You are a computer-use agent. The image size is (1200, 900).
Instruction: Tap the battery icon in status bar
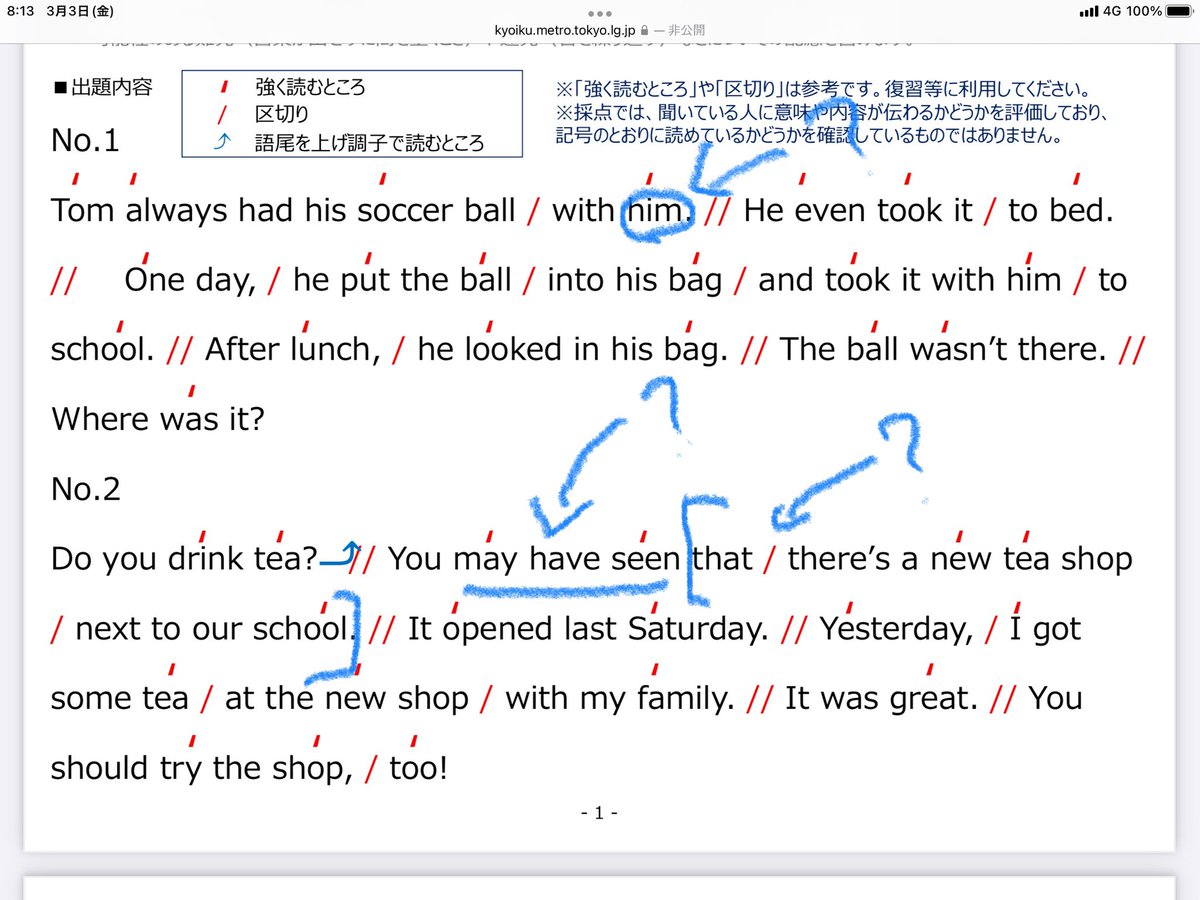[1179, 11]
